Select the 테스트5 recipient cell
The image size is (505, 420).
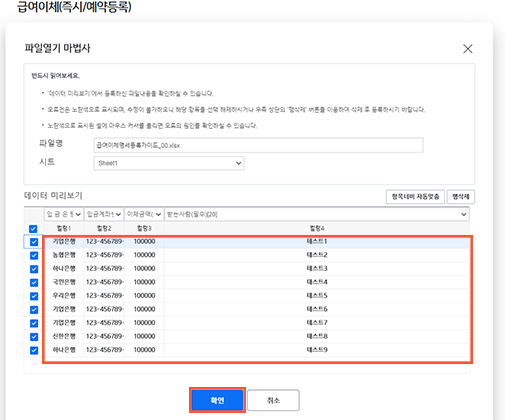[x=317, y=296]
